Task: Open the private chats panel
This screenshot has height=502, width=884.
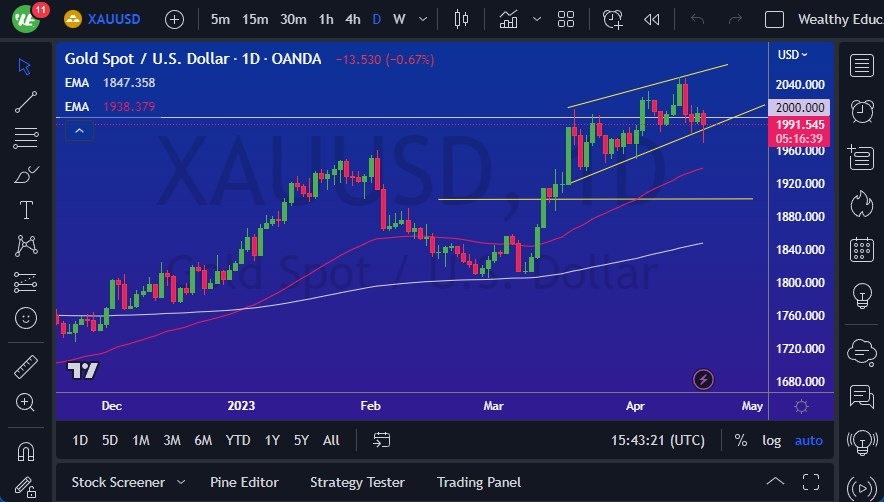Action: (x=861, y=397)
